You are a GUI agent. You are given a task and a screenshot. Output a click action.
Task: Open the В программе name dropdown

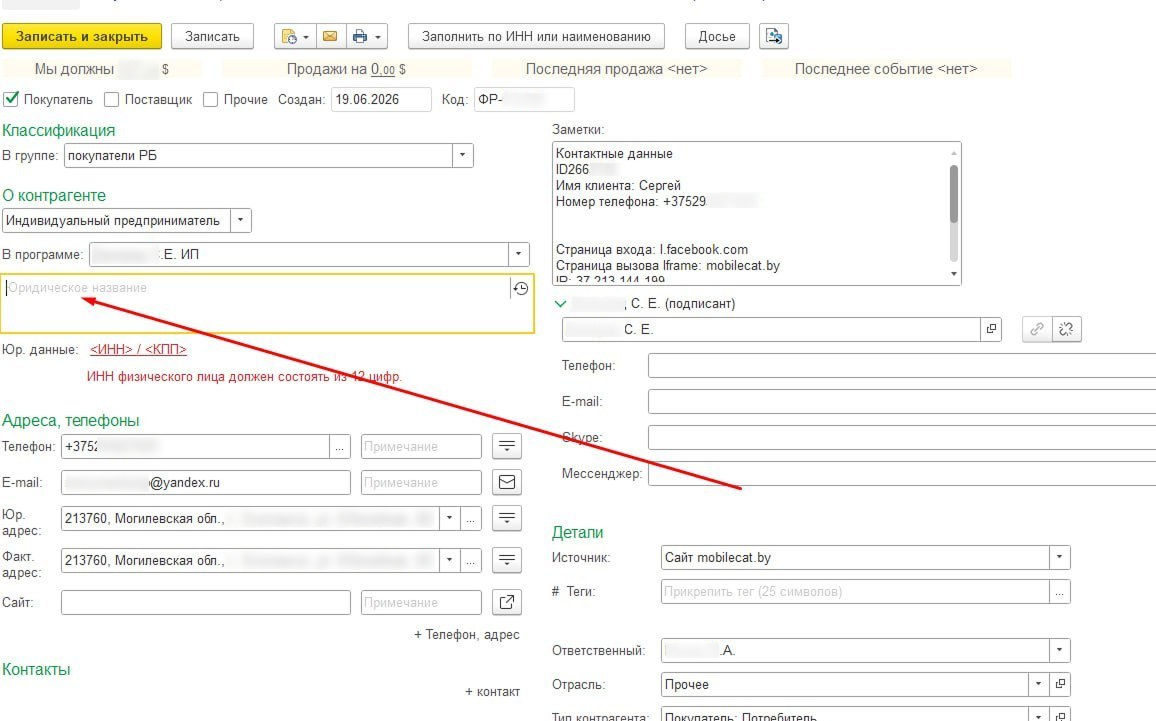[x=518, y=254]
